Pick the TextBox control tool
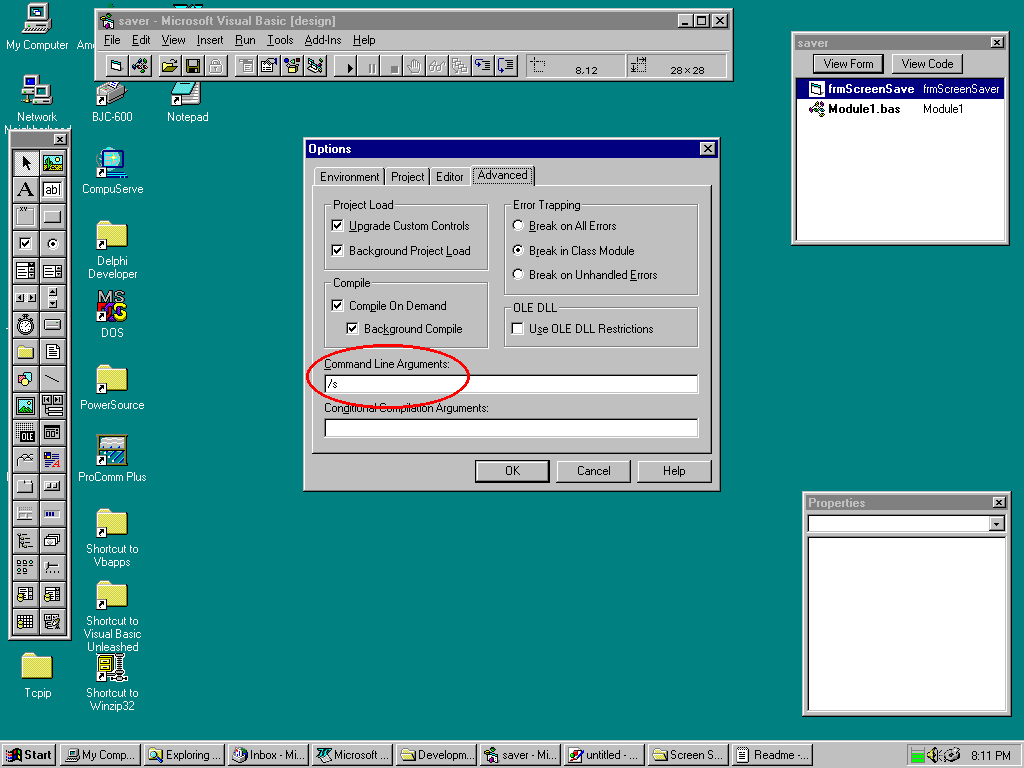This screenshot has width=1024, height=768. click(x=52, y=189)
